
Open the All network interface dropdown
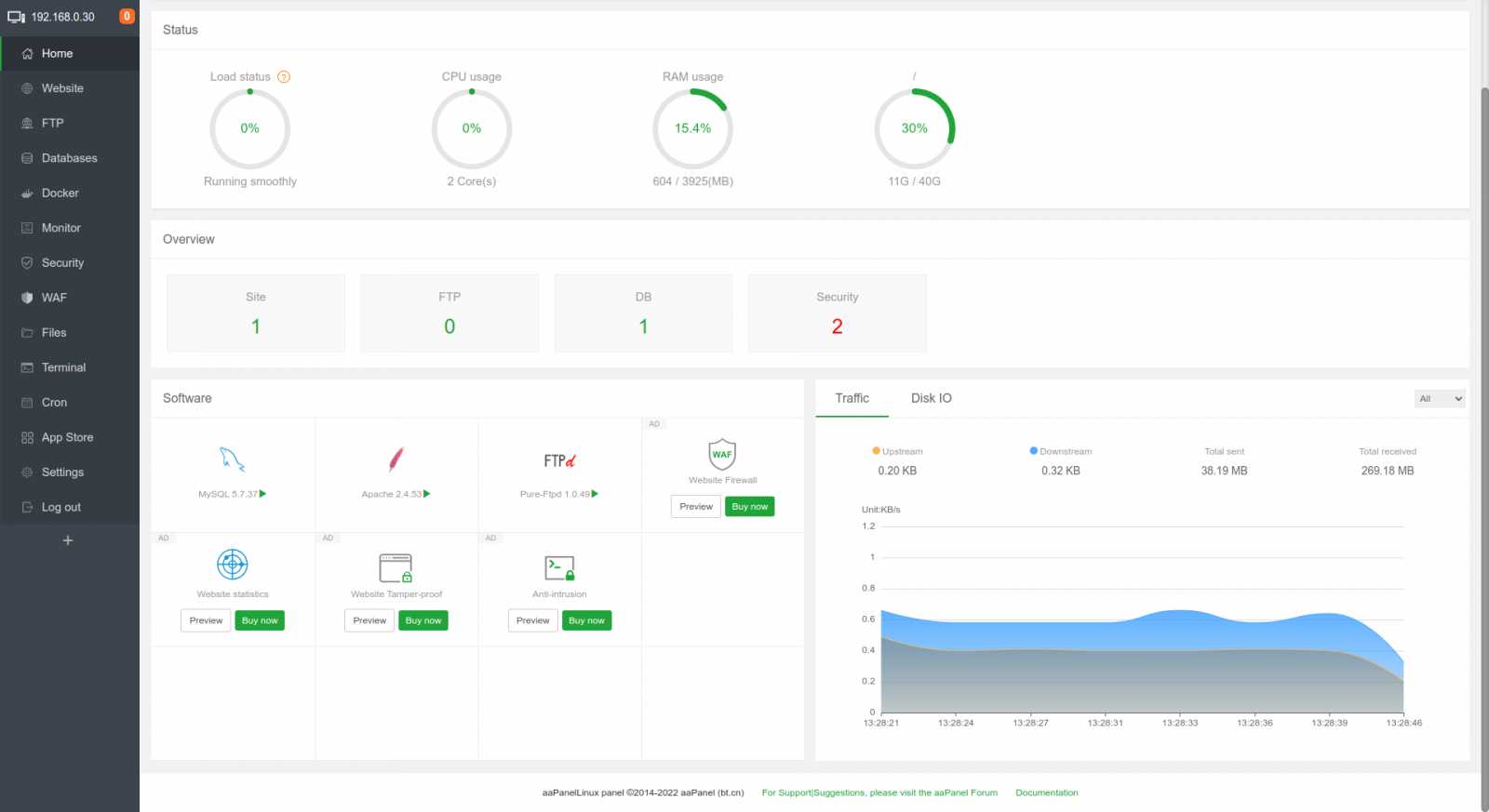(x=1440, y=398)
